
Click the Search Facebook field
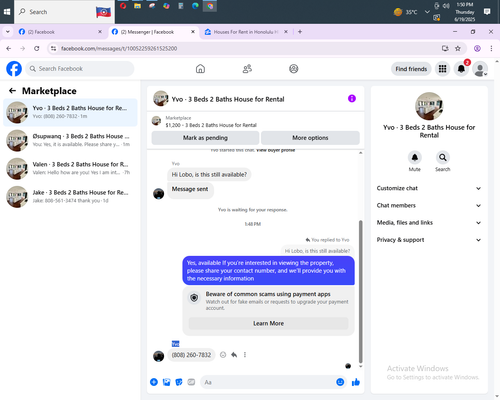[80, 69]
